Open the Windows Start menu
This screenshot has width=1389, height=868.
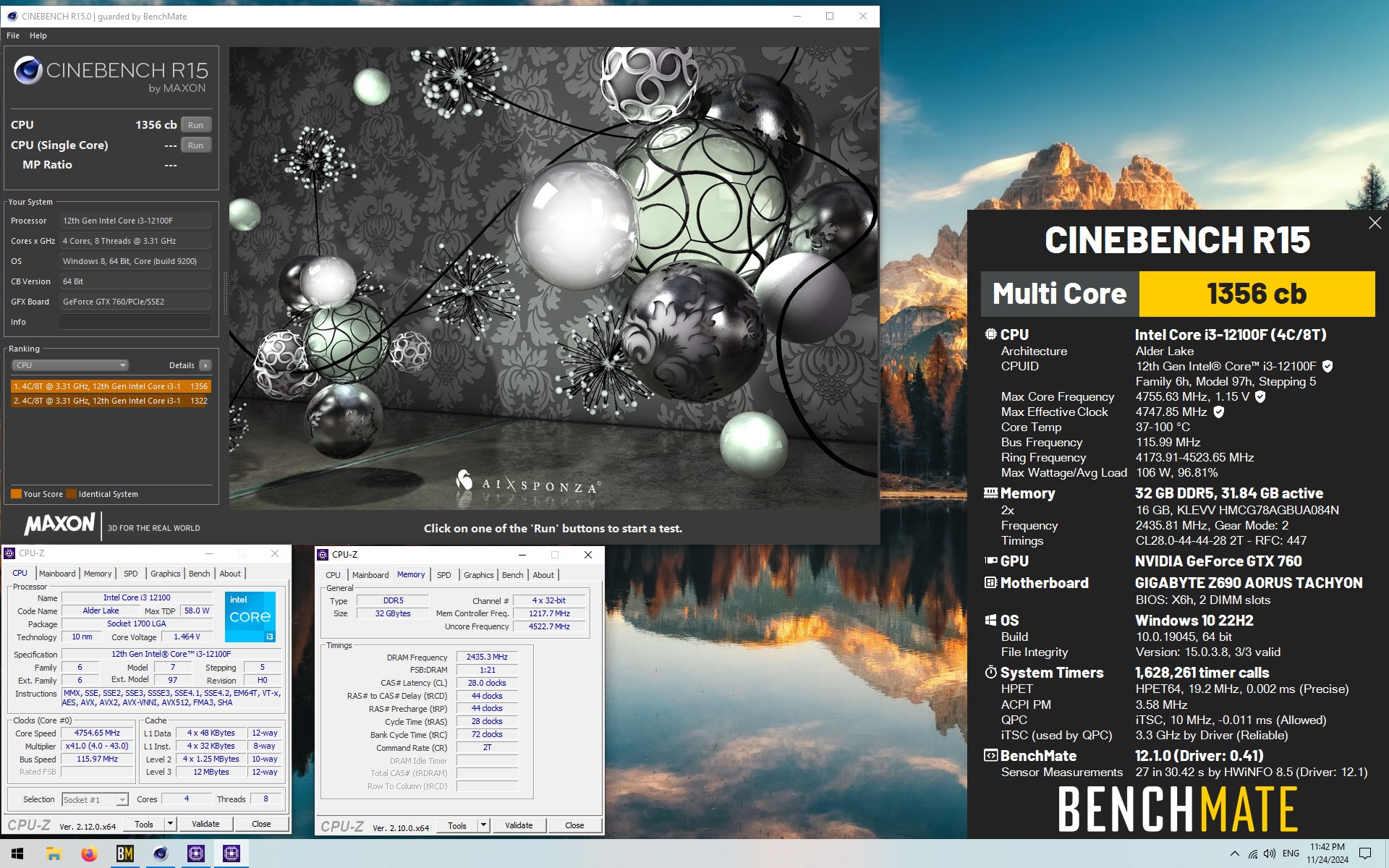pyautogui.click(x=17, y=854)
